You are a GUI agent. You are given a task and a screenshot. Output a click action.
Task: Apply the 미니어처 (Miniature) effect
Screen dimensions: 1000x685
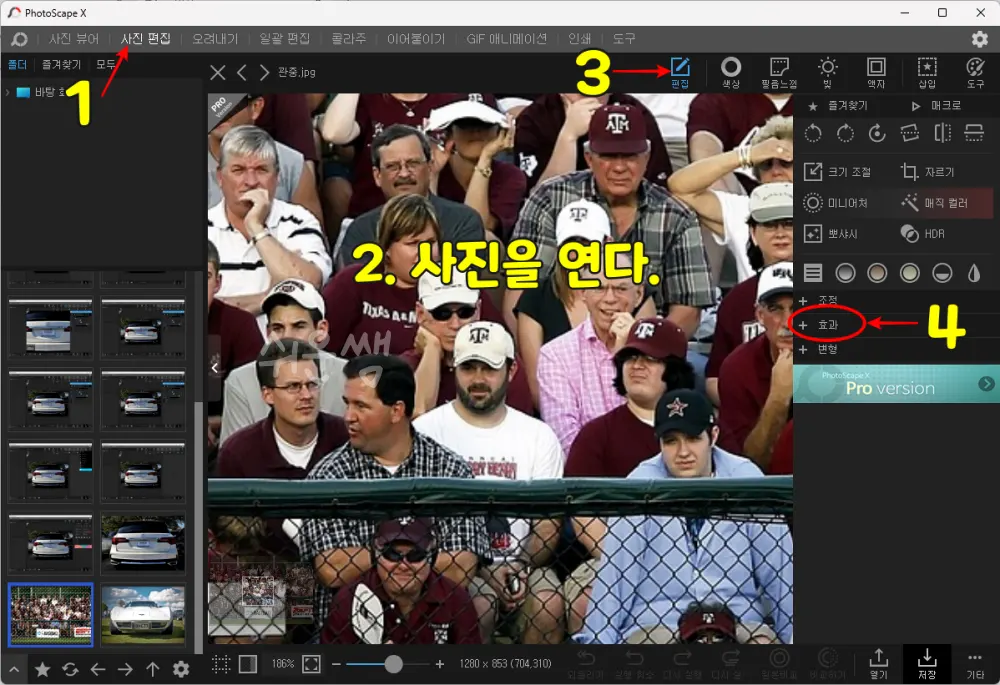[835, 203]
